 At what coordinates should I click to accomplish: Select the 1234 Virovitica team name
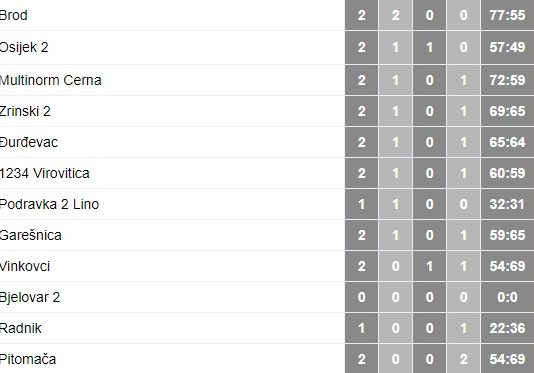45,173
